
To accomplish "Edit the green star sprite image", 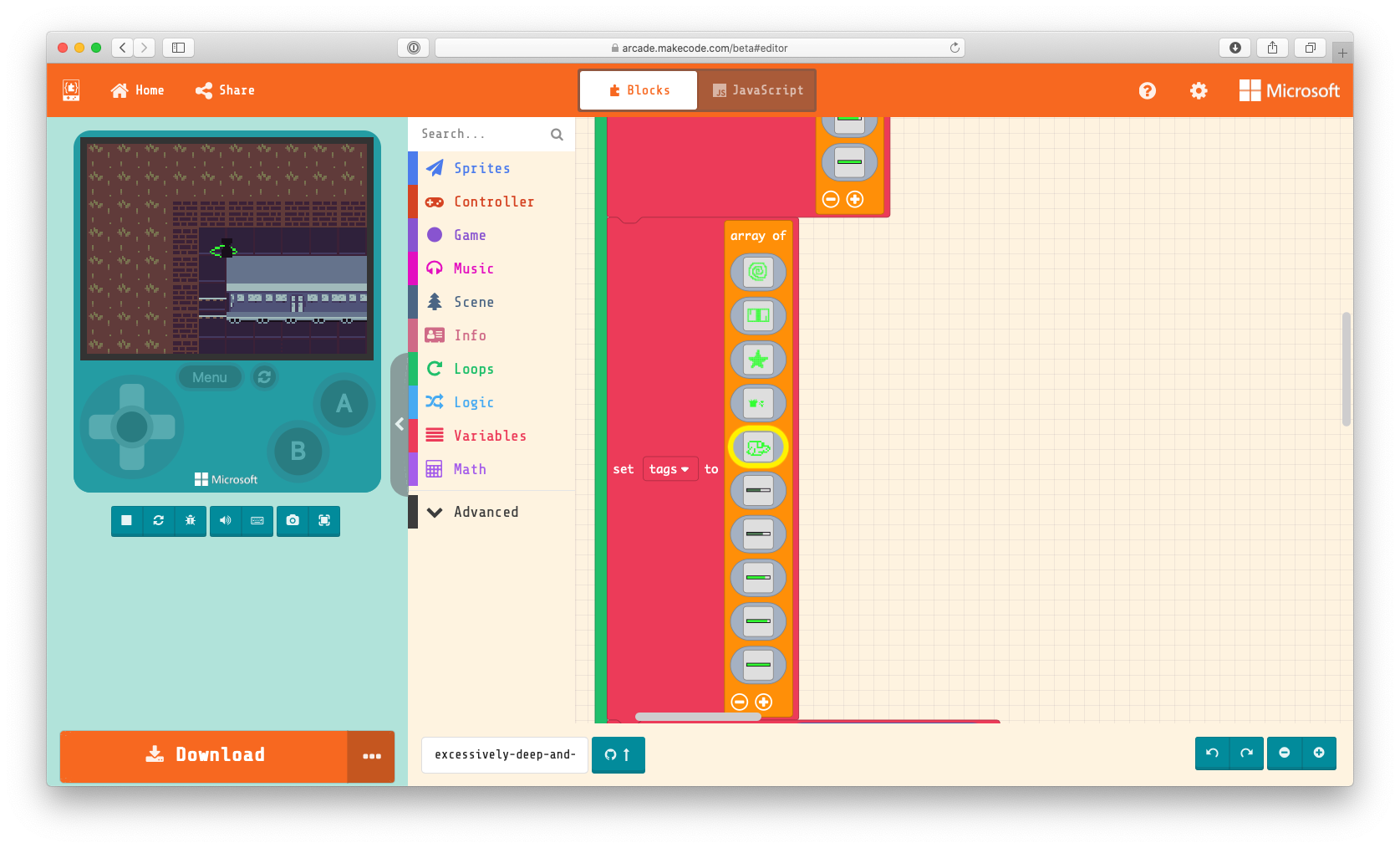I will point(758,360).
